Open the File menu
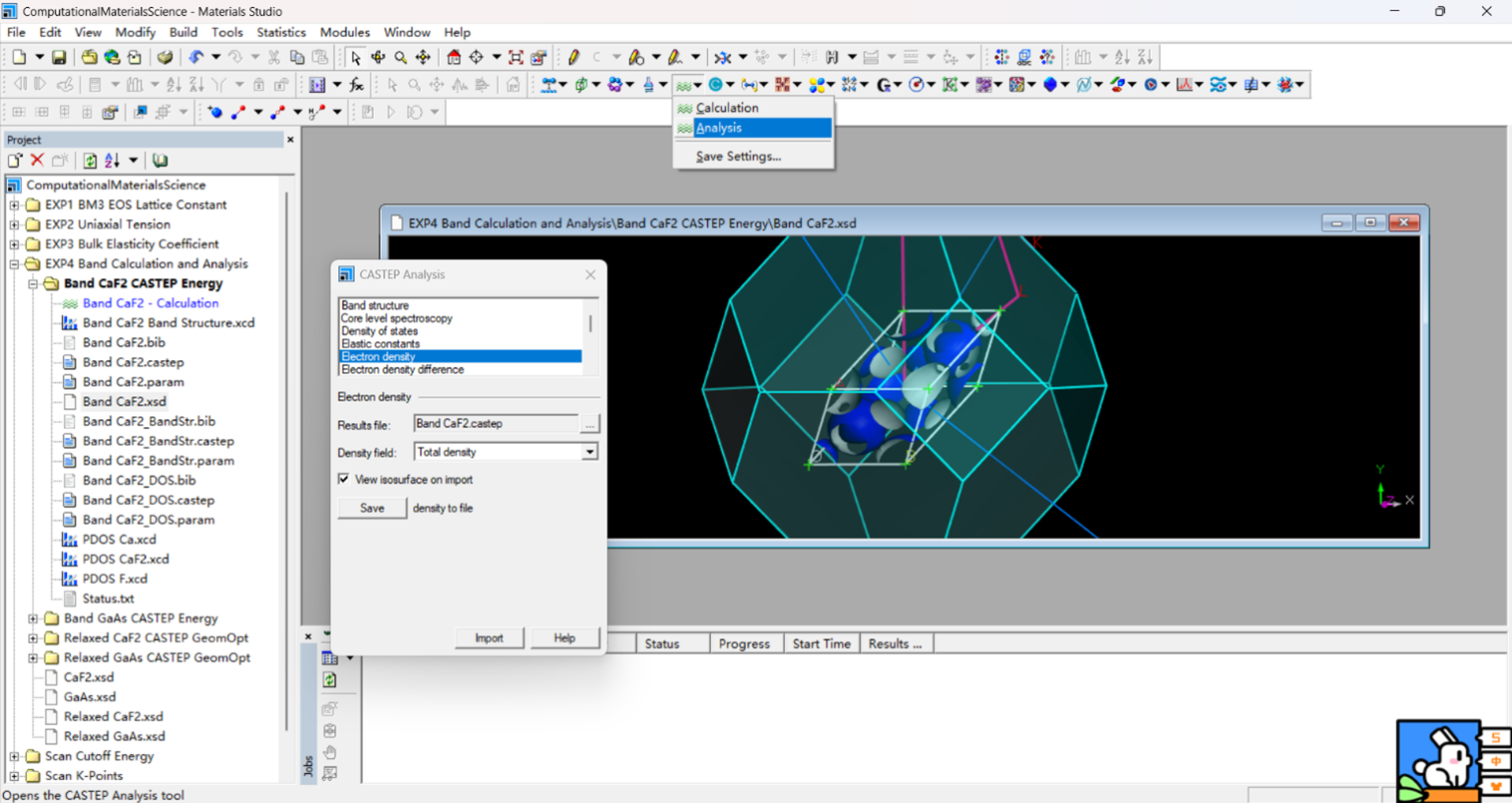Screen dimensions: 1512x803 (16, 32)
